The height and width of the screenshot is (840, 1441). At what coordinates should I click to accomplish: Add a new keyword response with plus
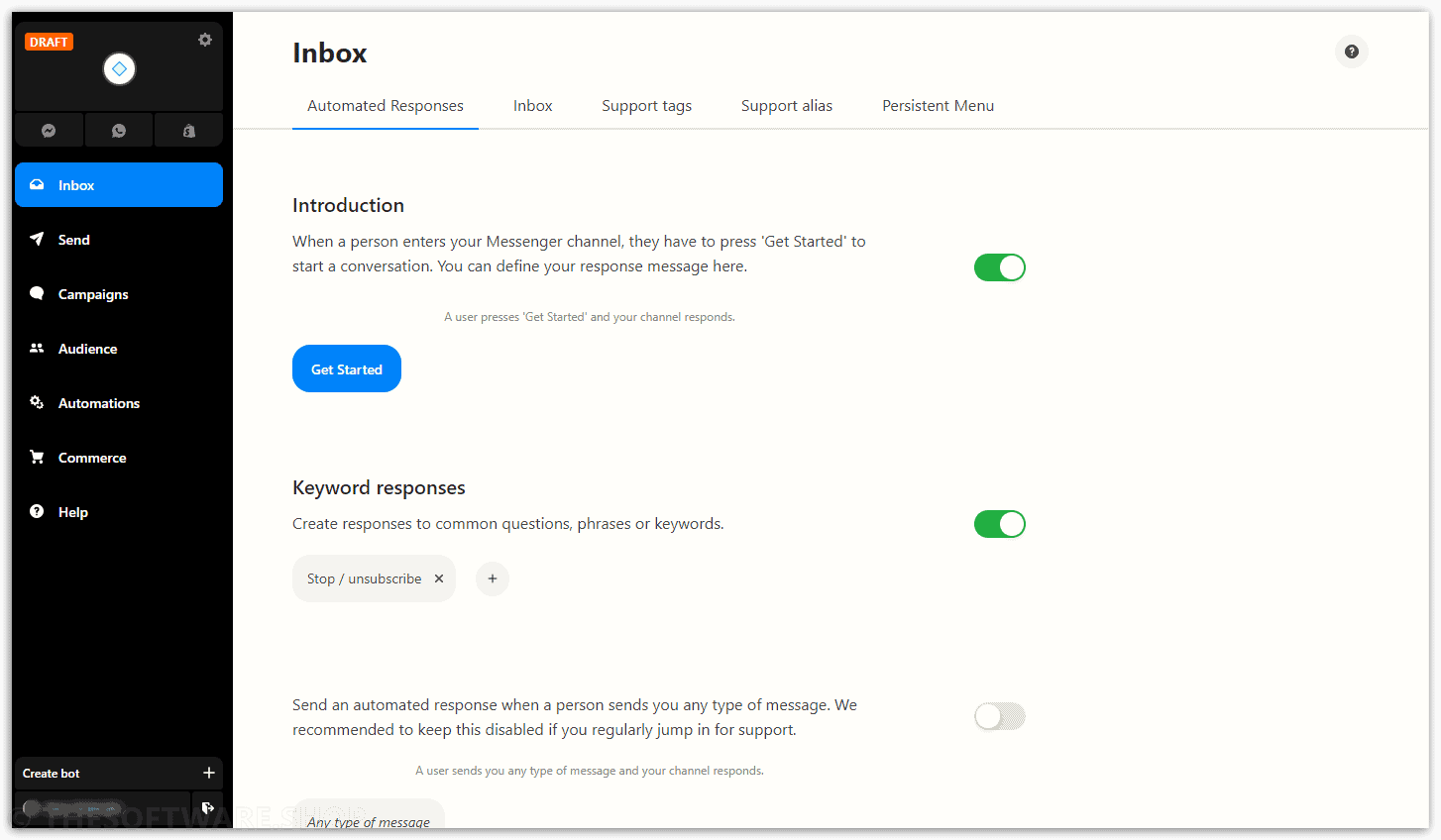tap(493, 578)
